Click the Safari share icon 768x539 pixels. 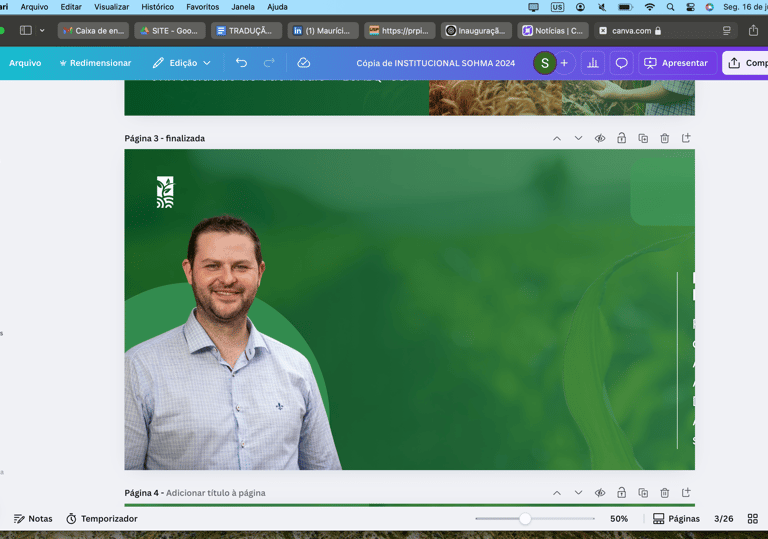[x=753, y=30]
